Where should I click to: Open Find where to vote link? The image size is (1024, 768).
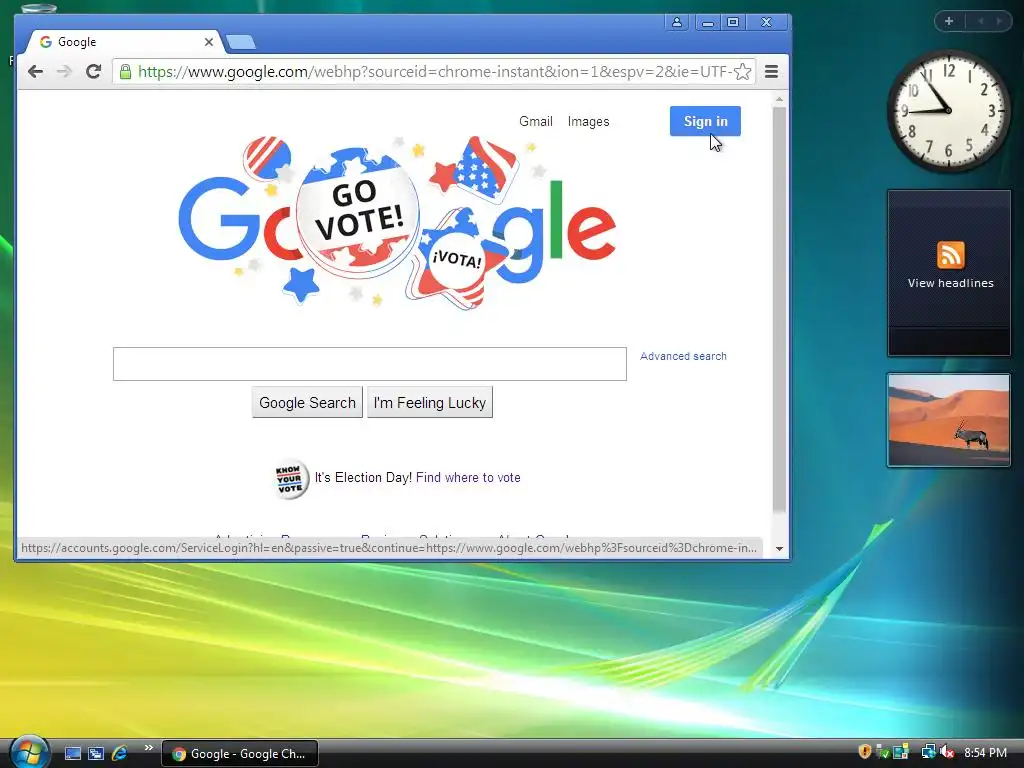point(468,478)
